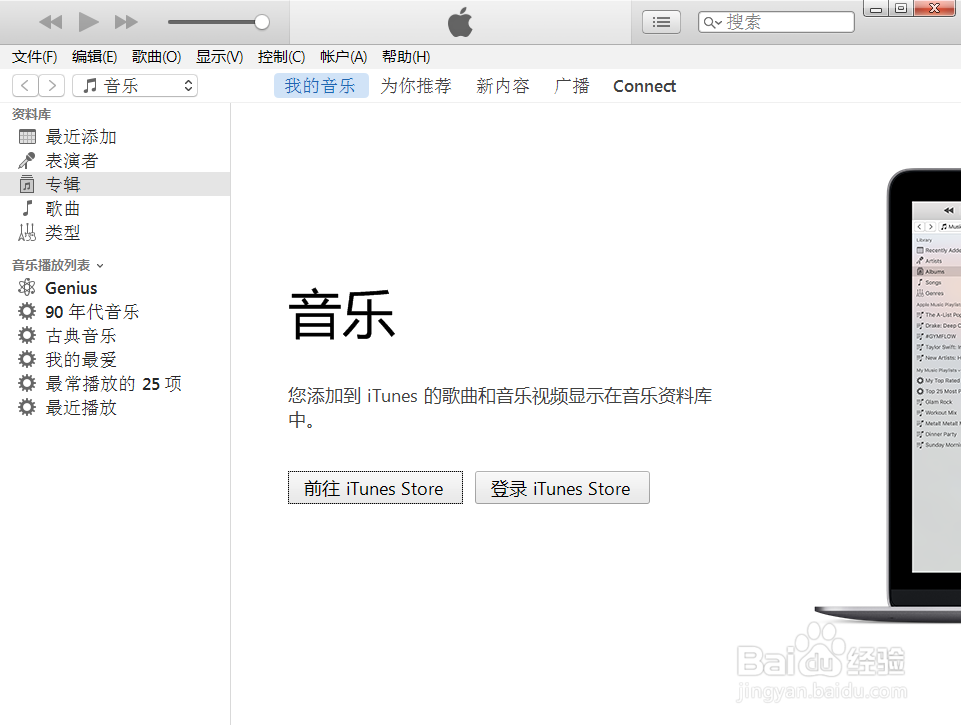Click the gear icon for 最常播放的 25 项
This screenshot has width=961, height=725.
click(27, 384)
